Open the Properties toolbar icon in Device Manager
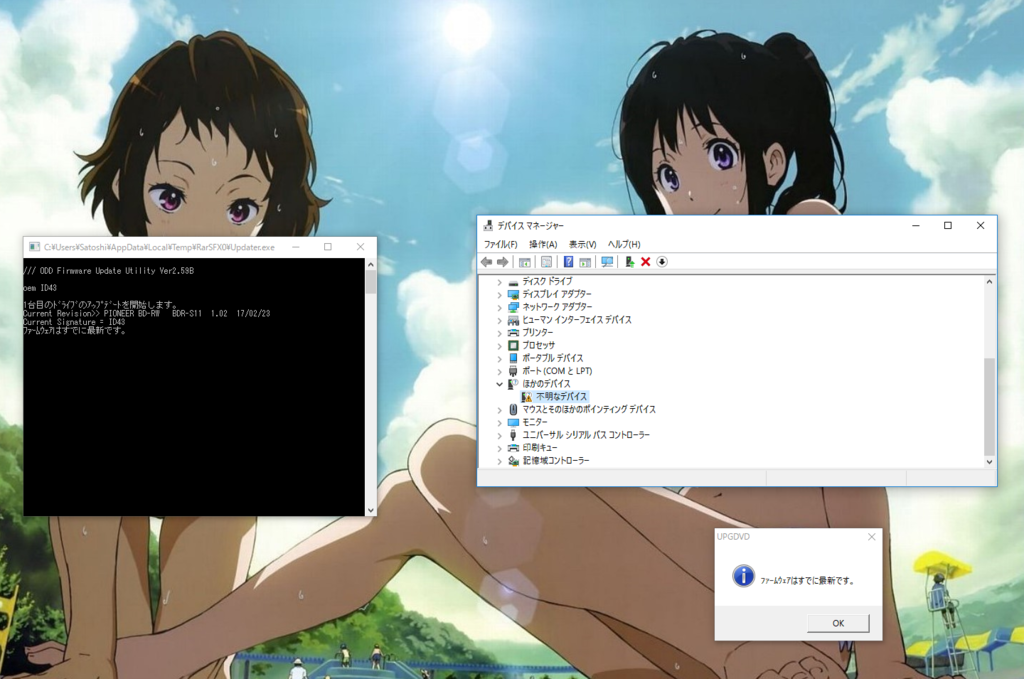 [x=547, y=262]
